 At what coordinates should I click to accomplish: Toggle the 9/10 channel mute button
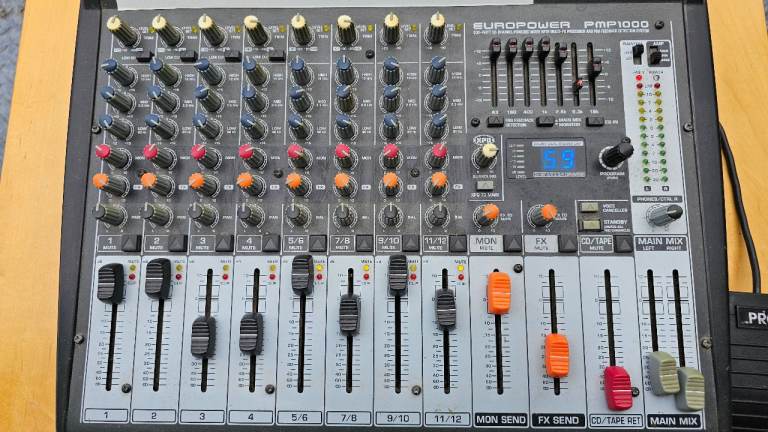pyautogui.click(x=410, y=243)
